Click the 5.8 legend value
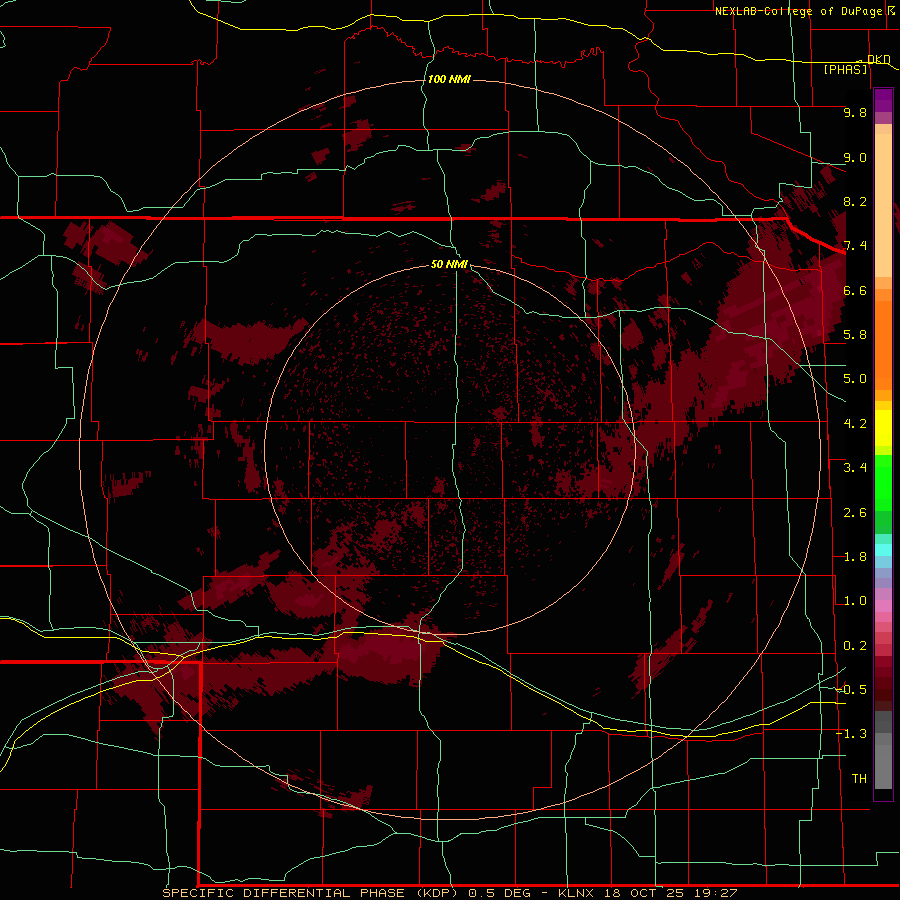This screenshot has height=900, width=900. (855, 335)
